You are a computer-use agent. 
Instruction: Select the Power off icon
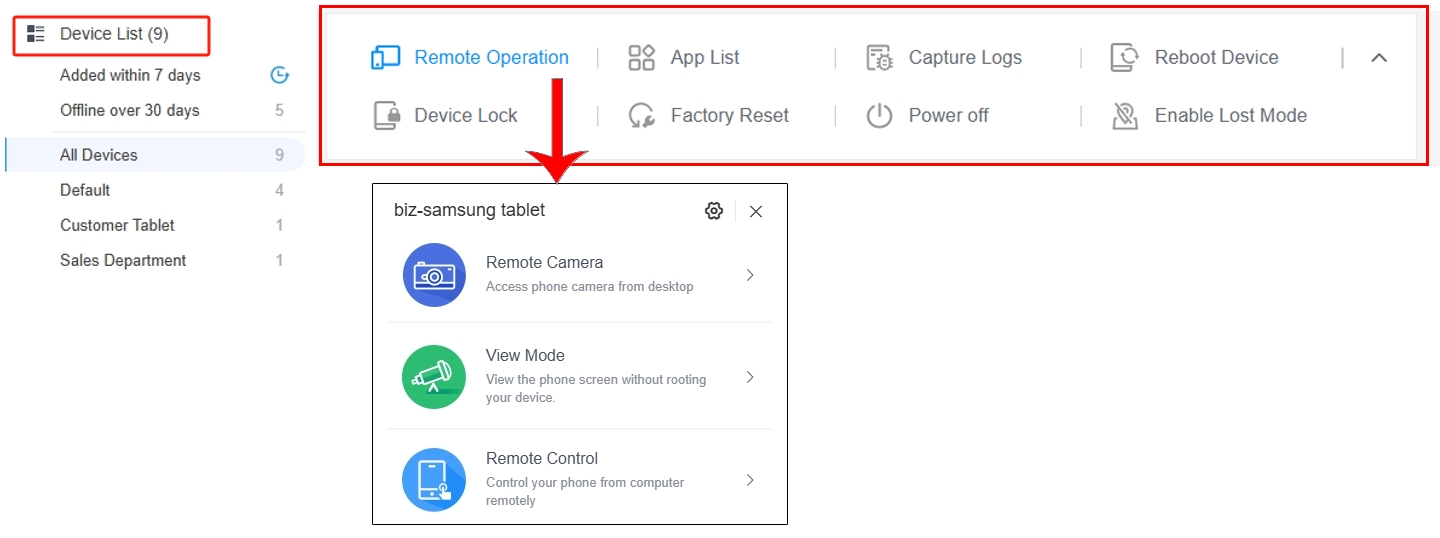click(879, 116)
